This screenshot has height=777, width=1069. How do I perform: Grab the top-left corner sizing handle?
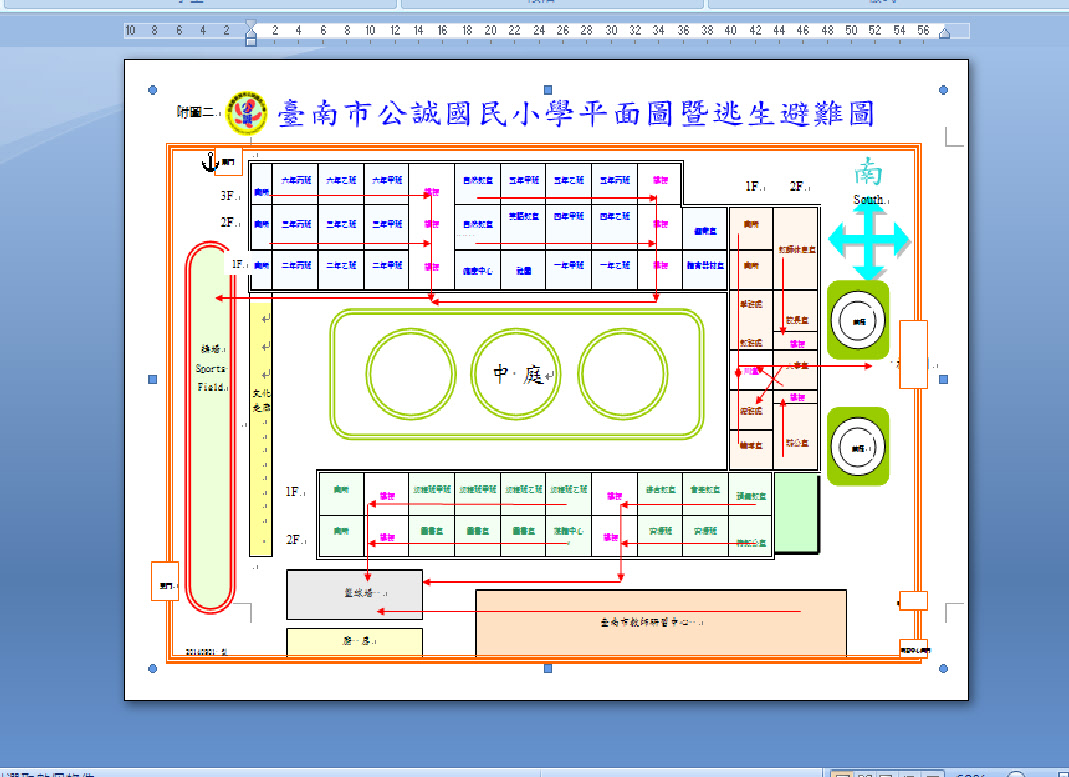pyautogui.click(x=152, y=90)
